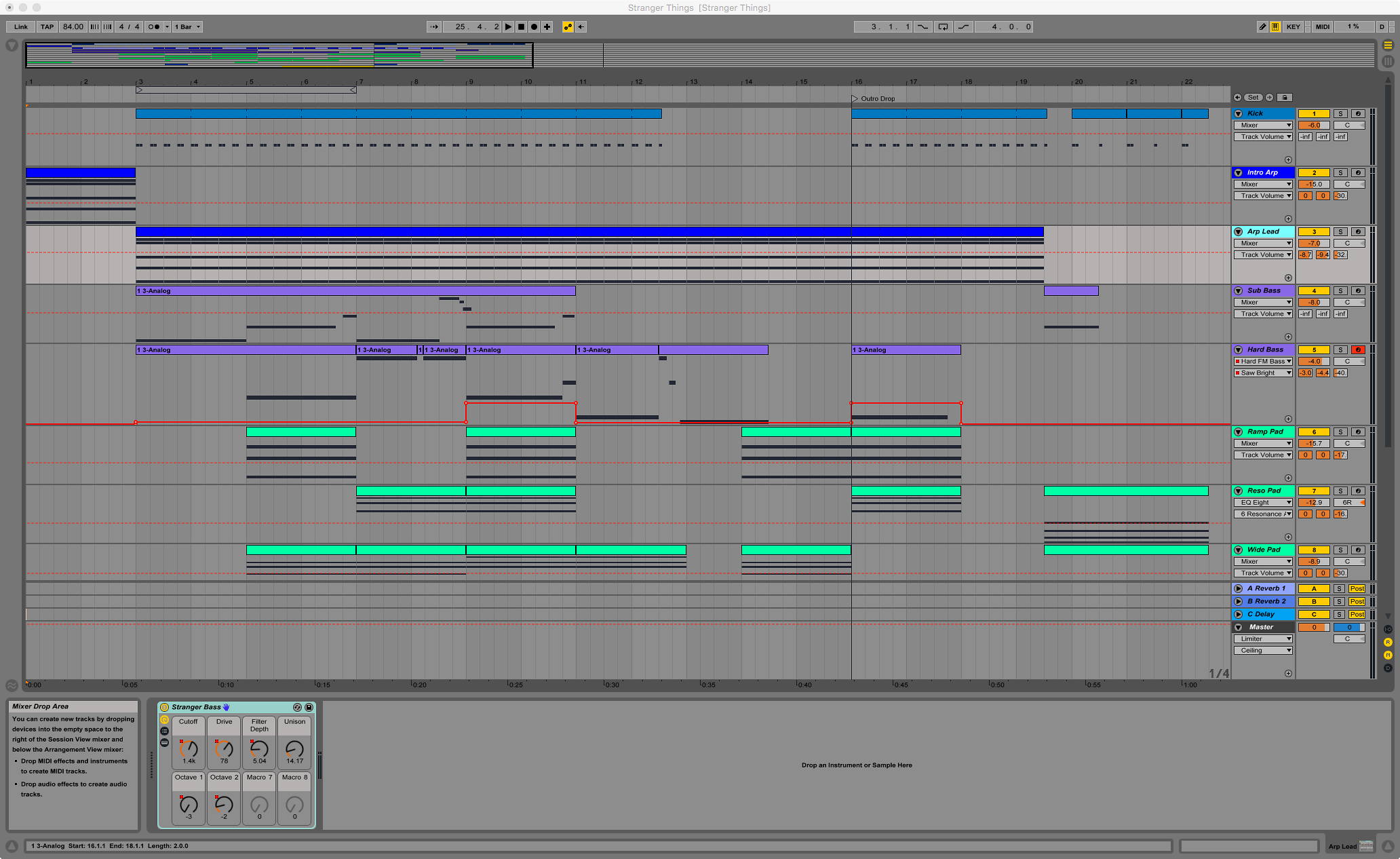Select the Outro Drop timeline marker
The height and width of the screenshot is (859, 1400).
(855, 97)
